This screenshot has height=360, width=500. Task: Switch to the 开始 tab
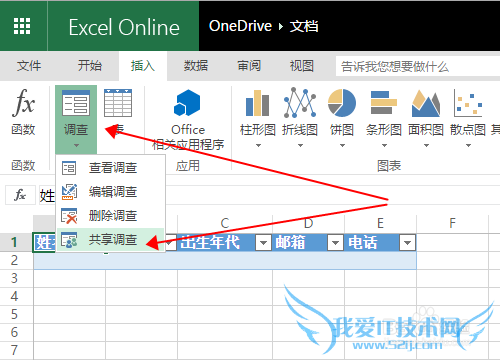click(90, 66)
